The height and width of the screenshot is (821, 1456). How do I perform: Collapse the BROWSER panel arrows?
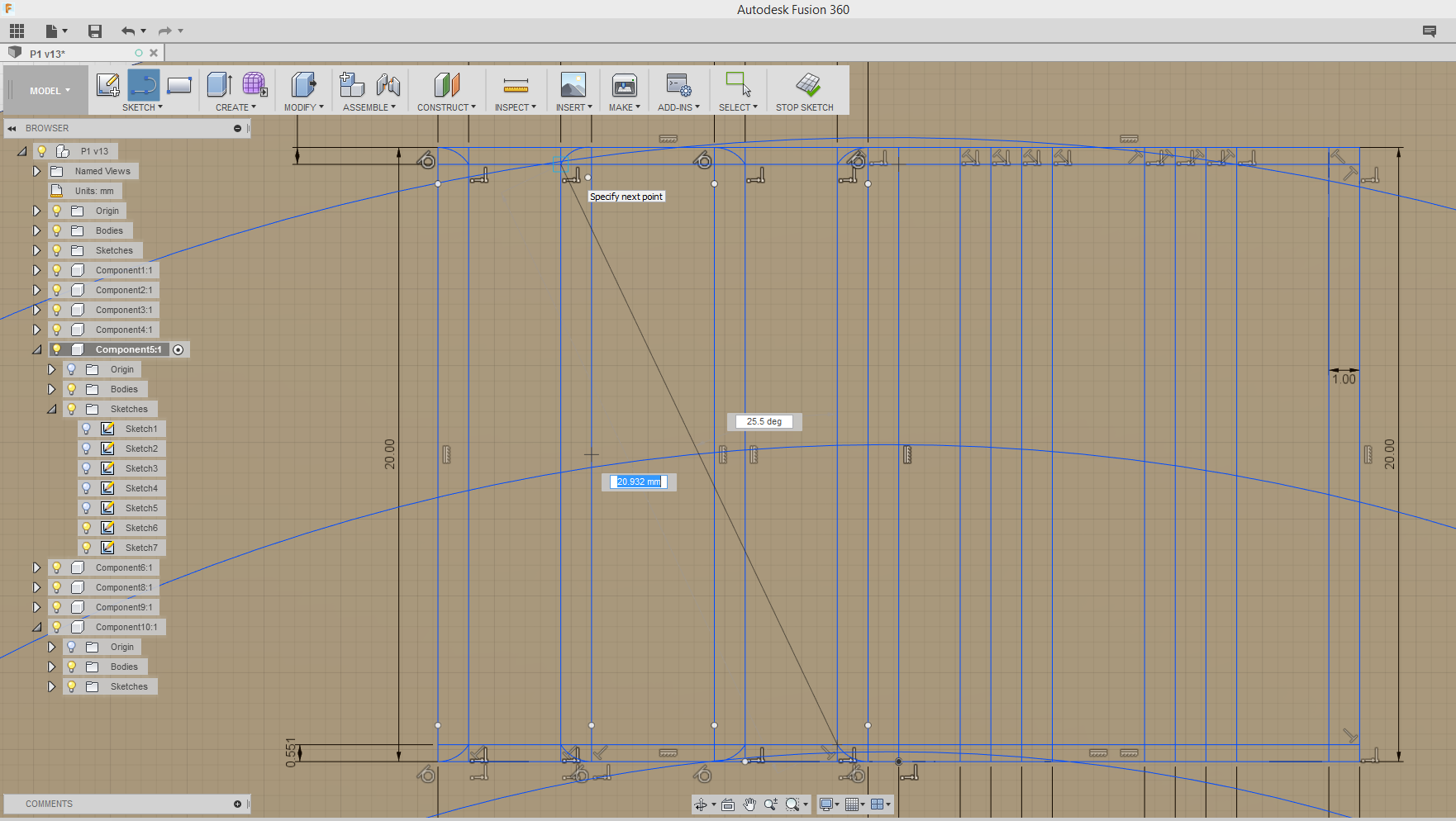(12, 128)
